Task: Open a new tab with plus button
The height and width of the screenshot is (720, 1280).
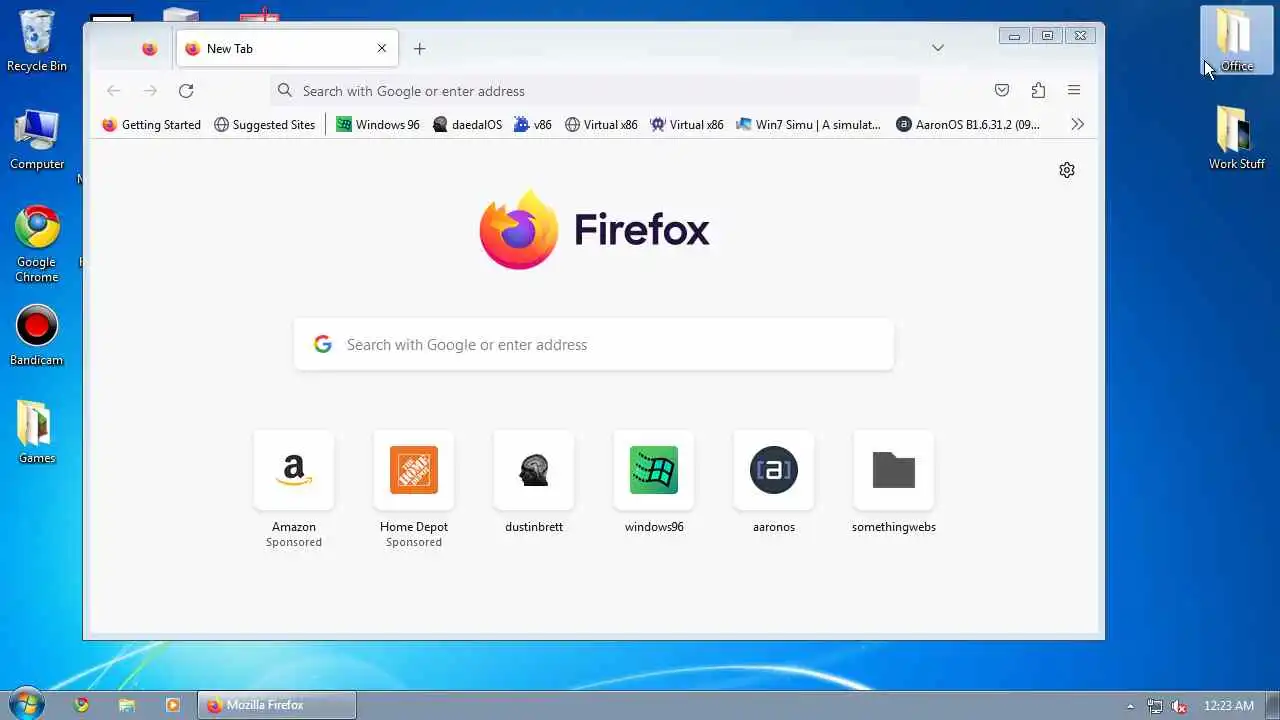Action: [x=420, y=48]
